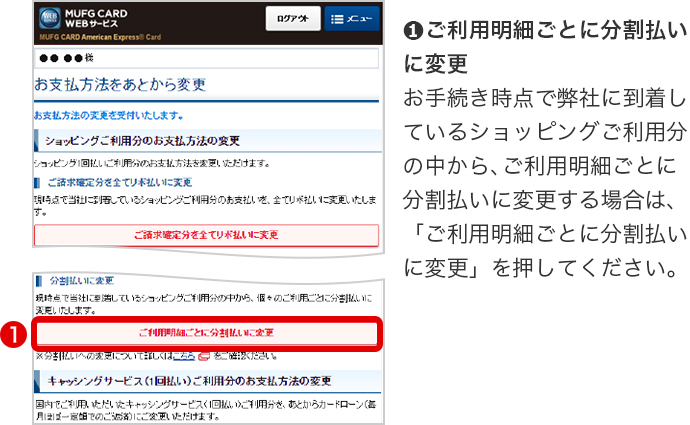Click the 分割払いに変更 subheading
The height and width of the screenshot is (425, 690).
click(x=80, y=279)
